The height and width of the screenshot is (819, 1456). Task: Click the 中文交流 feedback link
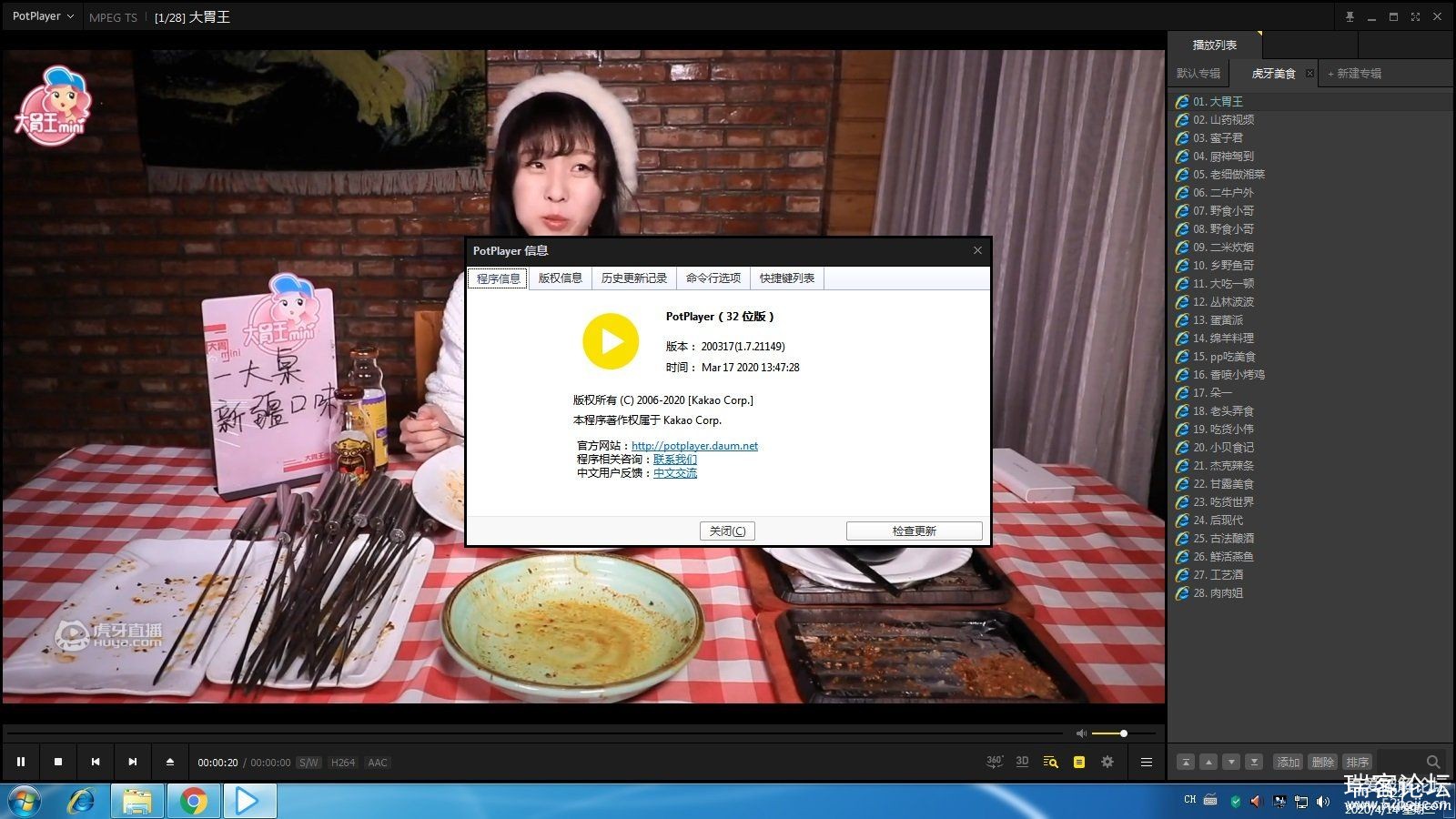[x=674, y=473]
